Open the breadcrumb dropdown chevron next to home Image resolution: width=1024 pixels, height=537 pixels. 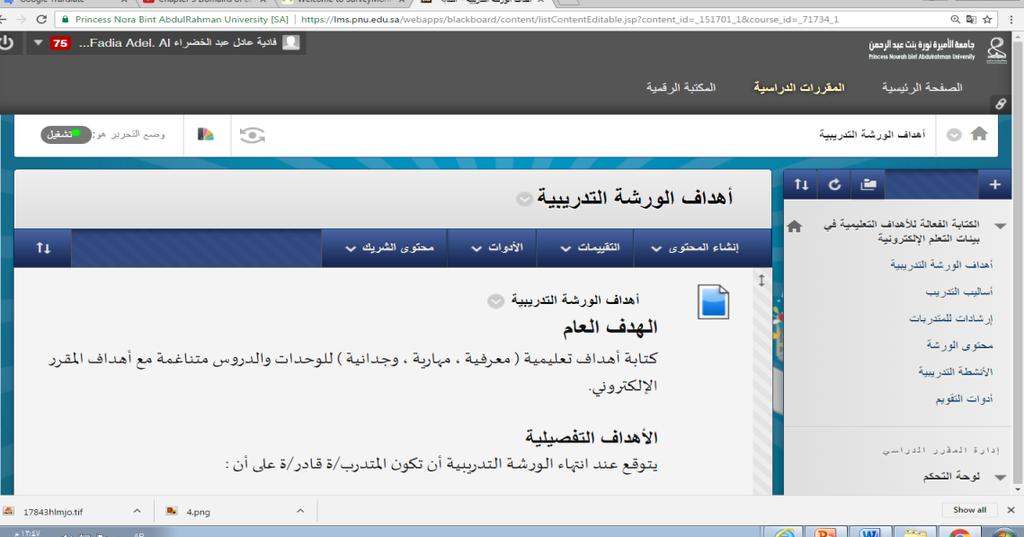(954, 135)
